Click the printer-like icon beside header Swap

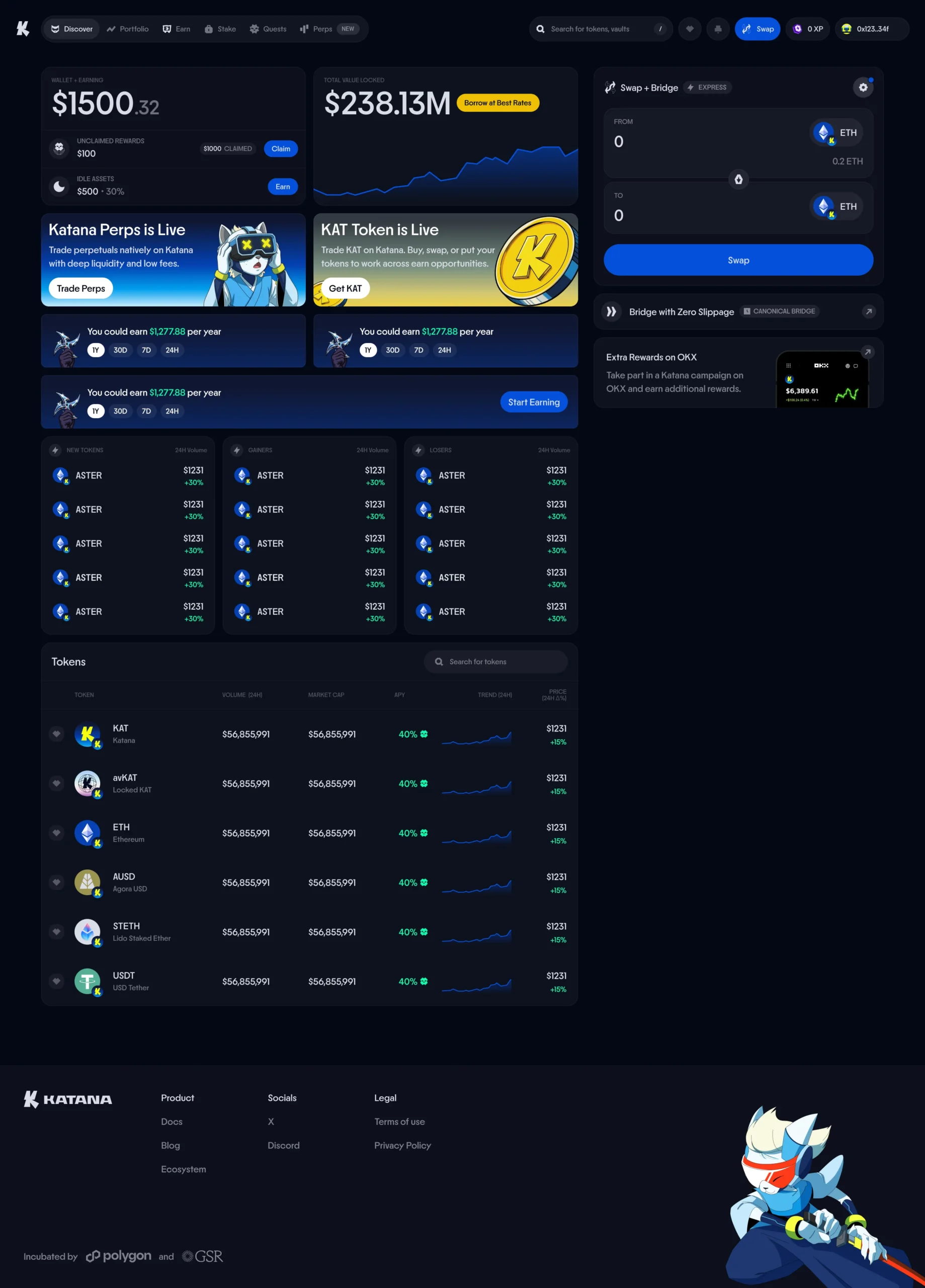(718, 29)
